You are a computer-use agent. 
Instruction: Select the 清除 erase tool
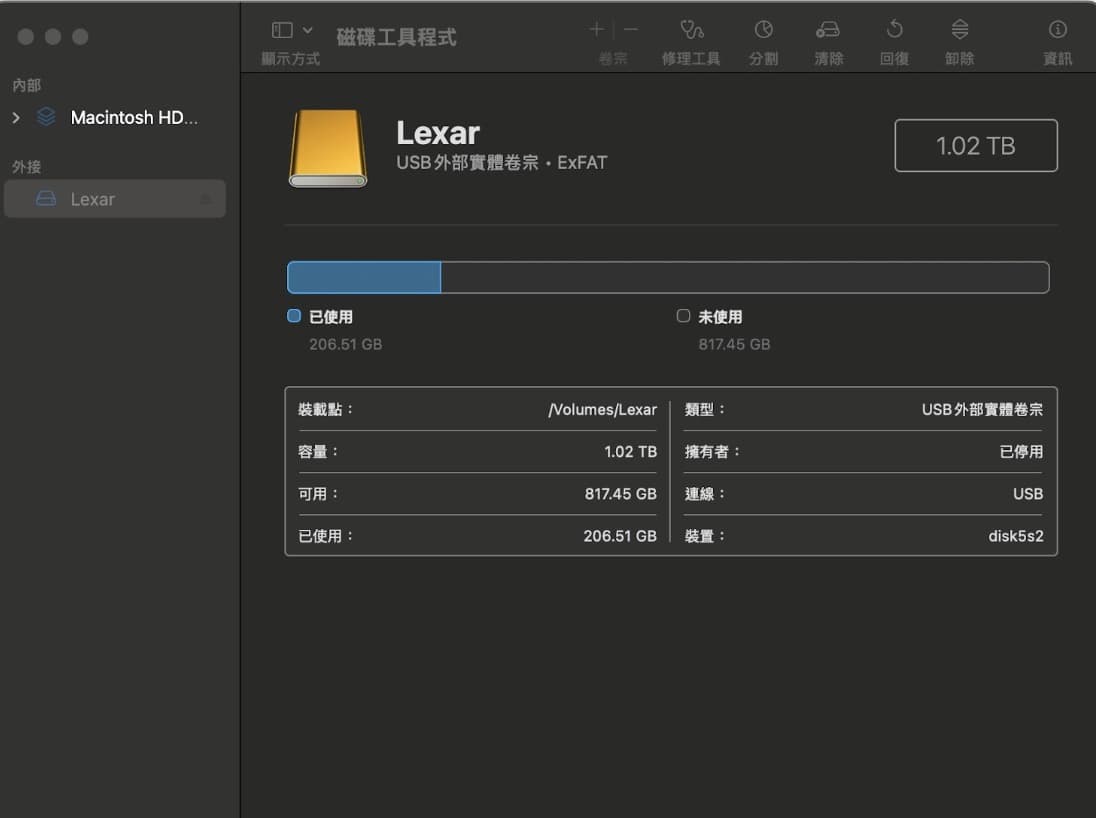828,29
